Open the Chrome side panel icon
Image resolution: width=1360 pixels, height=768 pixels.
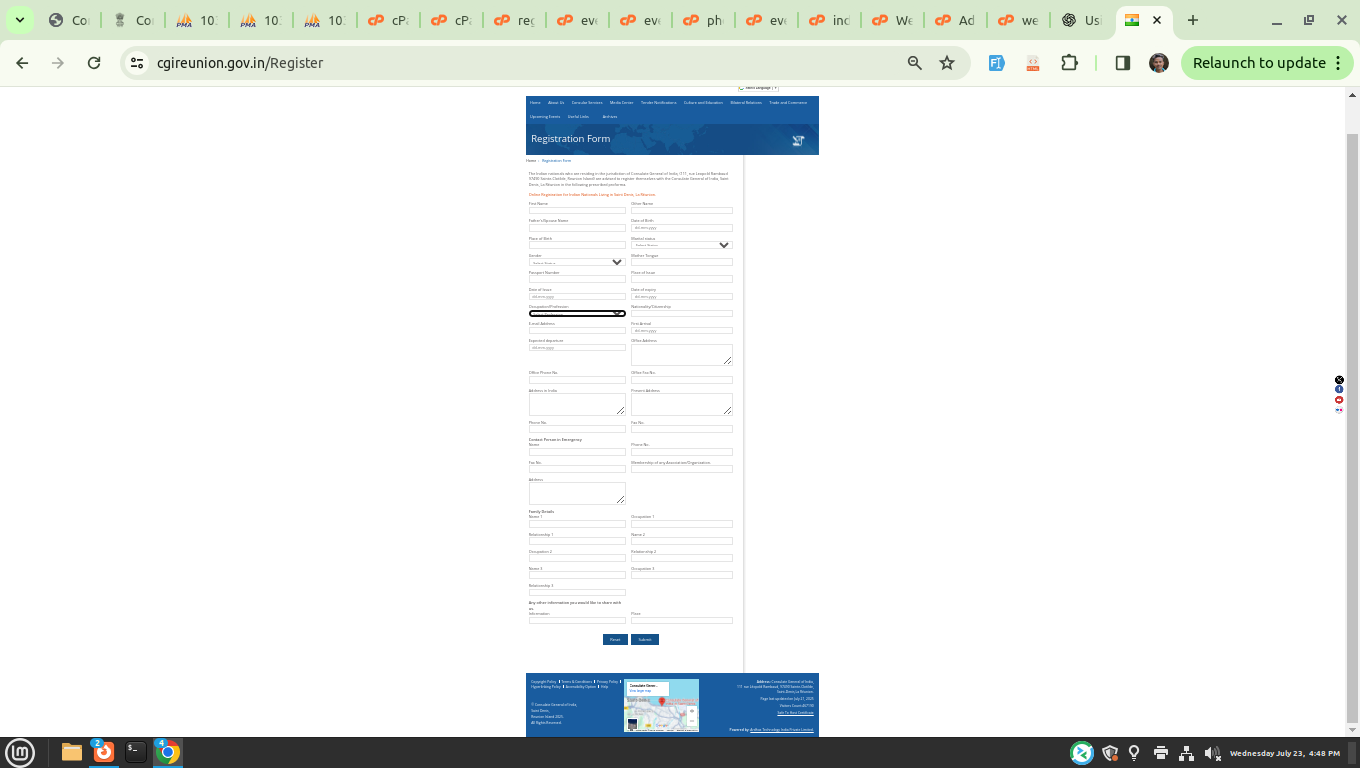coord(1122,63)
